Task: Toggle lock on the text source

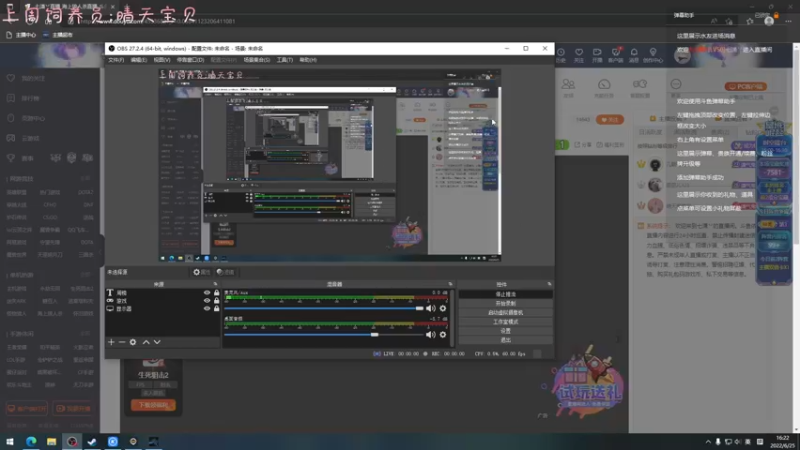Action: tap(216, 293)
